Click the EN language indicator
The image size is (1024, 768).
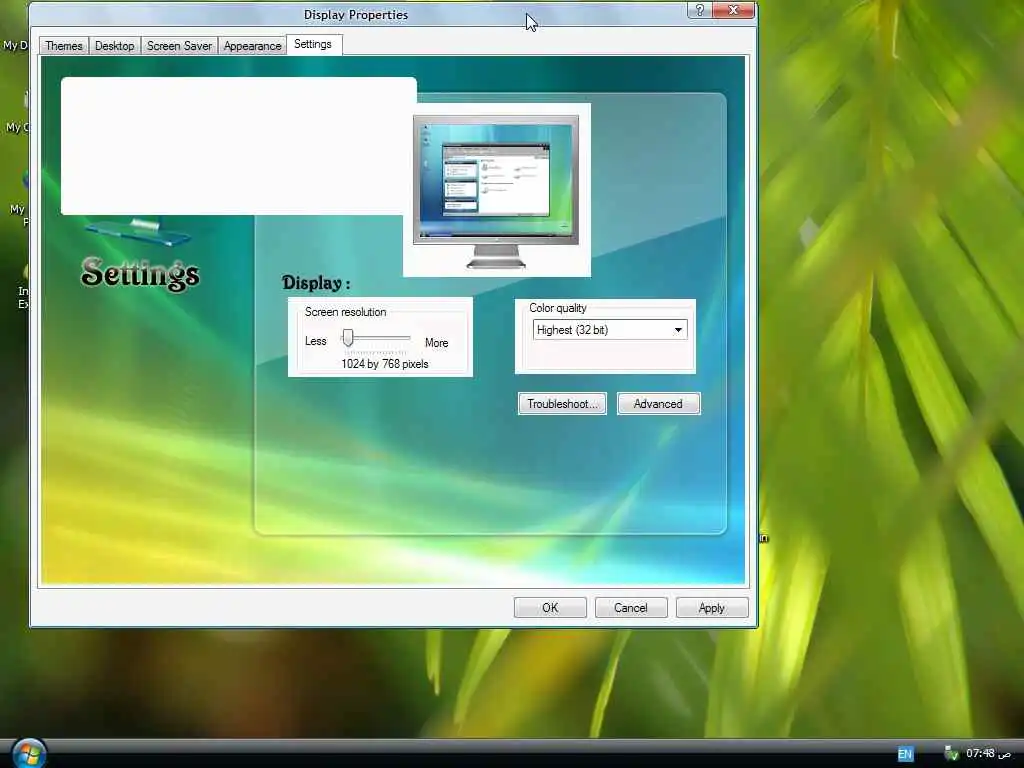[905, 754]
